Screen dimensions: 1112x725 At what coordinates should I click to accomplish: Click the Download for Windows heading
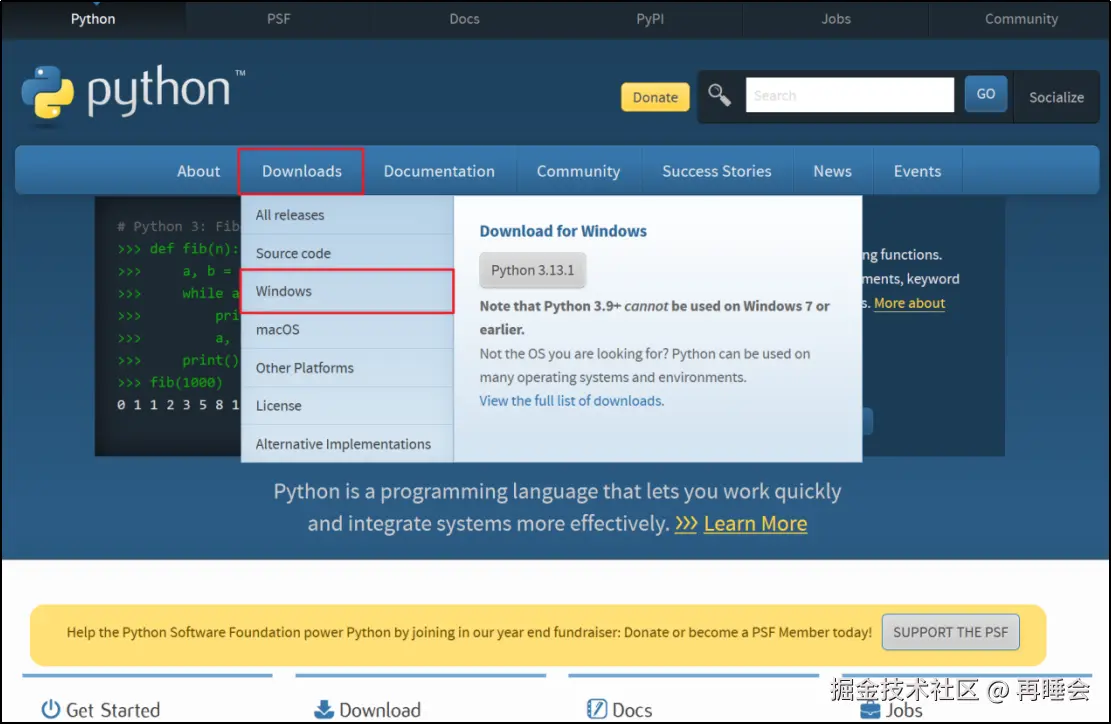pyautogui.click(x=563, y=231)
